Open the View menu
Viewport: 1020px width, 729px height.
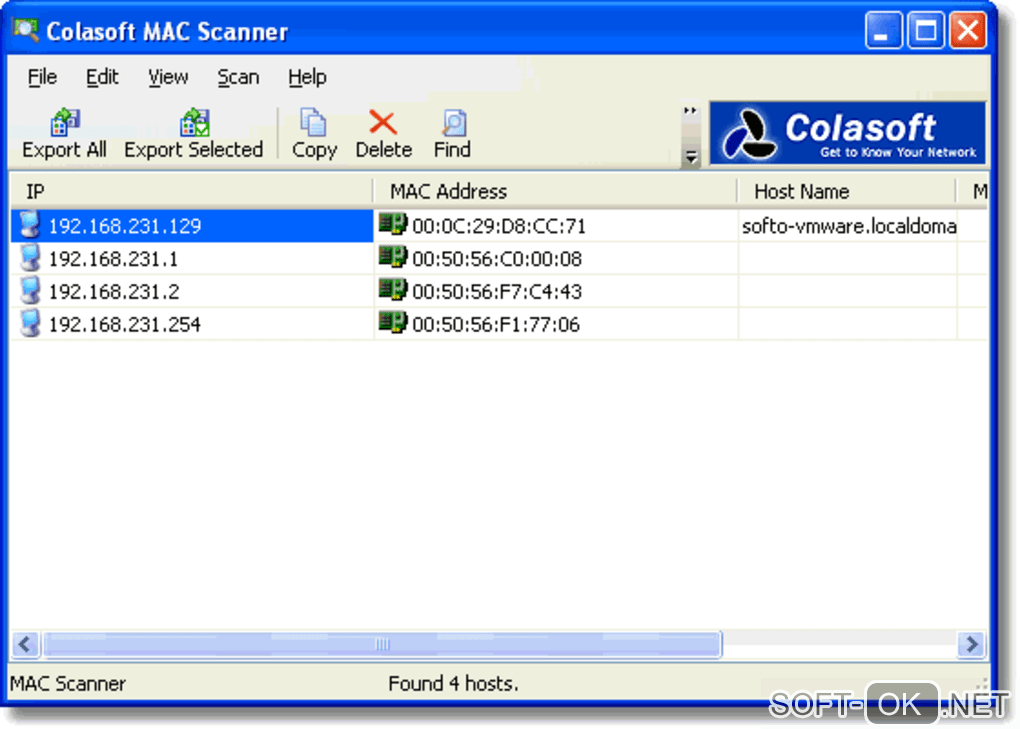pyautogui.click(x=168, y=77)
